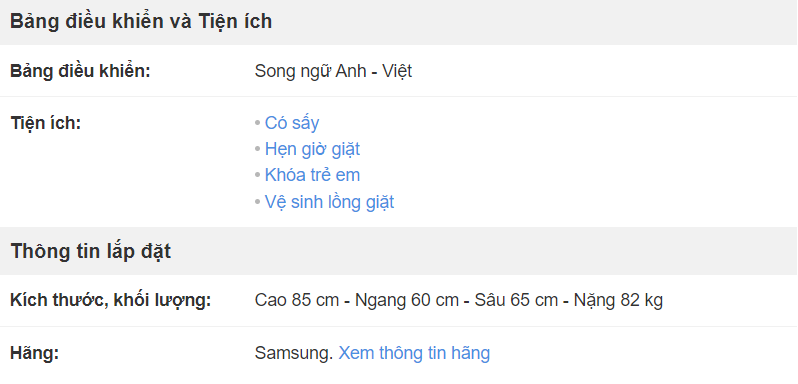
Task: Open the Vệ sinh lồng giặt link
Action: click(329, 202)
